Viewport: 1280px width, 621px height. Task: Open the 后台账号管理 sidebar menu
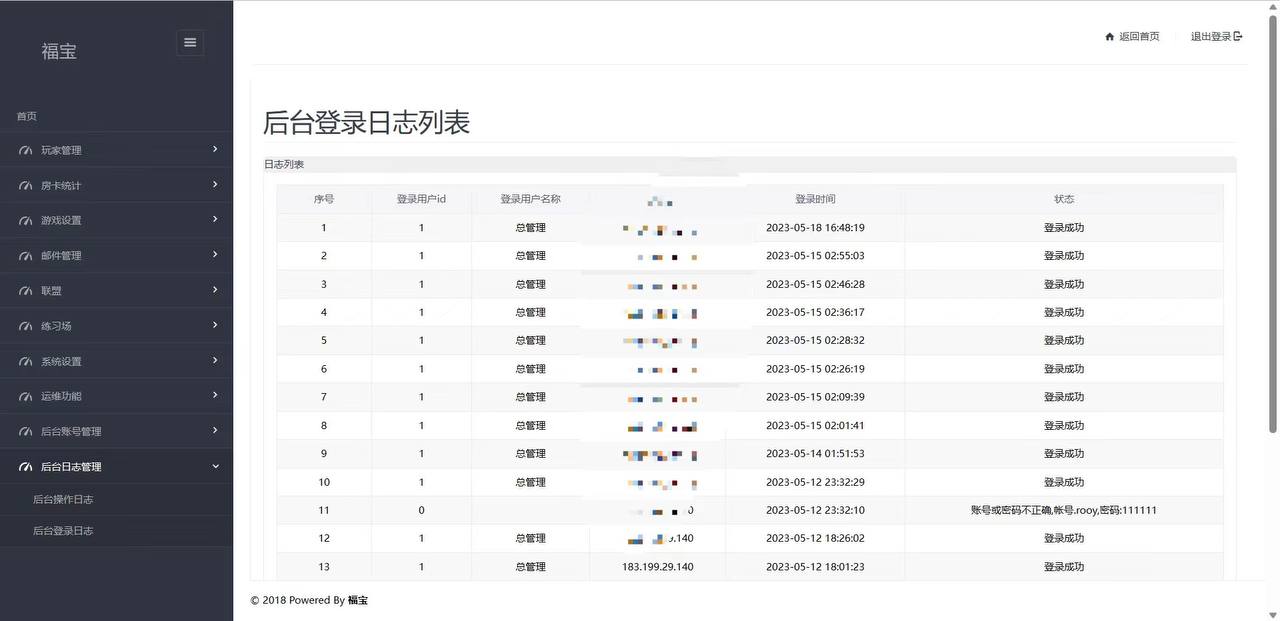116,431
